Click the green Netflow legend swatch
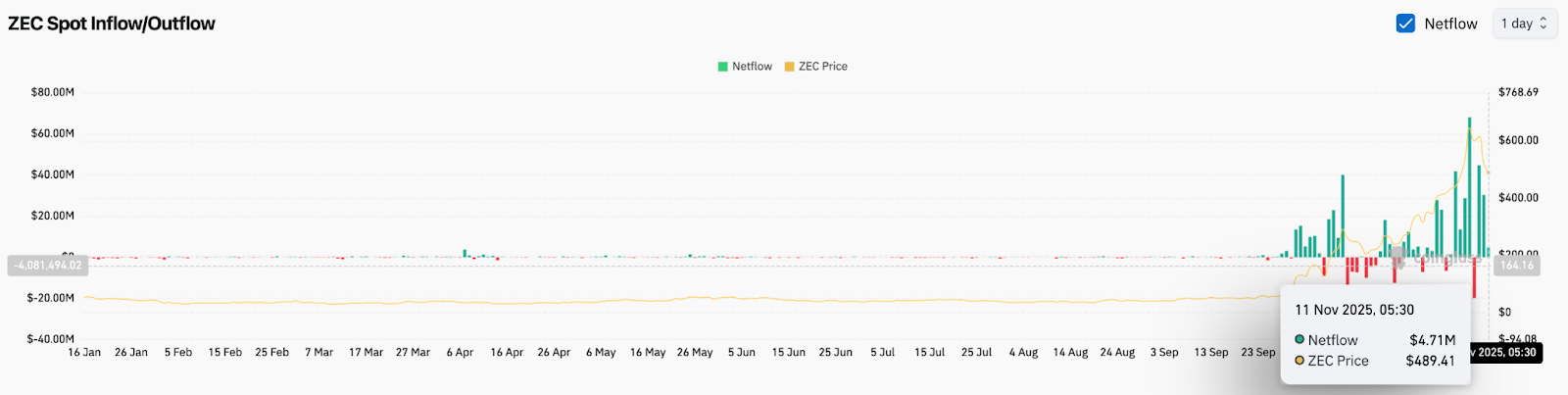Image resolution: width=1568 pixels, height=395 pixels. point(723,67)
